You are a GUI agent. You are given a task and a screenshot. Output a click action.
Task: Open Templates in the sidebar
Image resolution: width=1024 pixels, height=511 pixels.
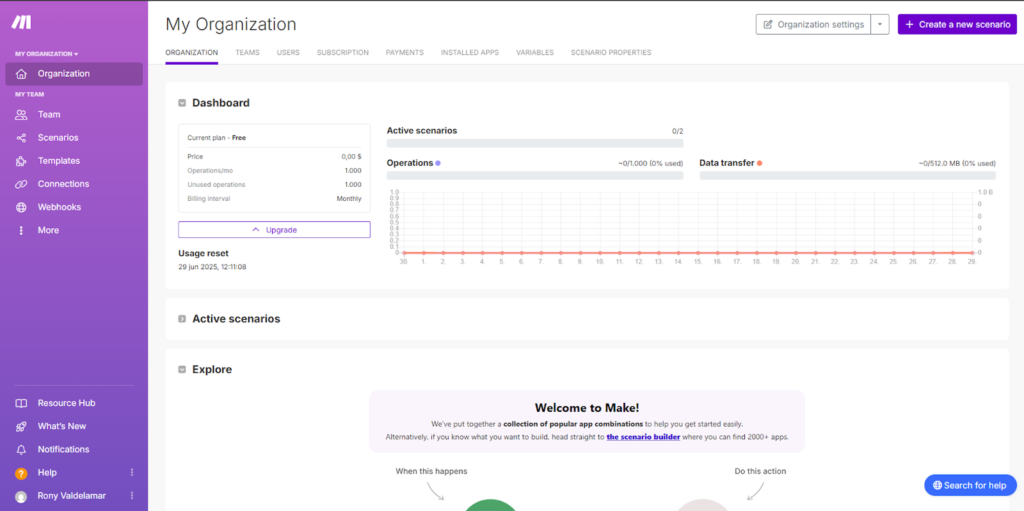pyautogui.click(x=74, y=161)
